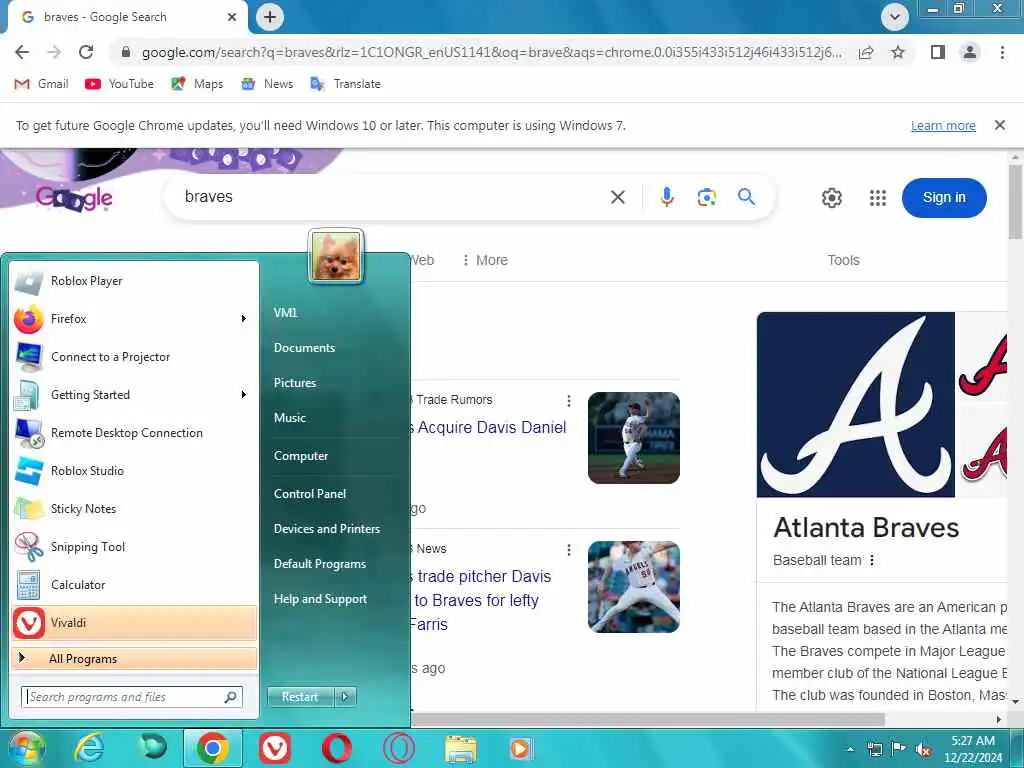
Task: Open Search Tools options
Action: click(843, 260)
